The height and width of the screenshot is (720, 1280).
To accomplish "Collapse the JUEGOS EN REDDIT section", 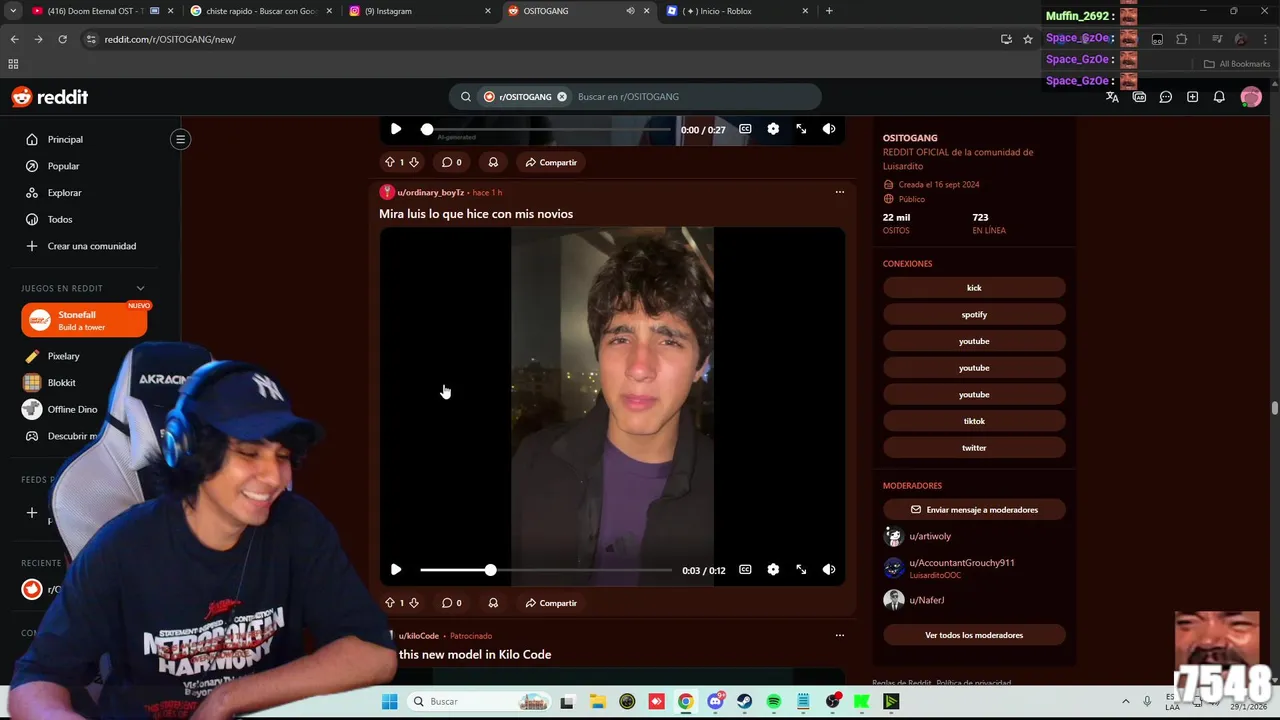I will [x=140, y=288].
